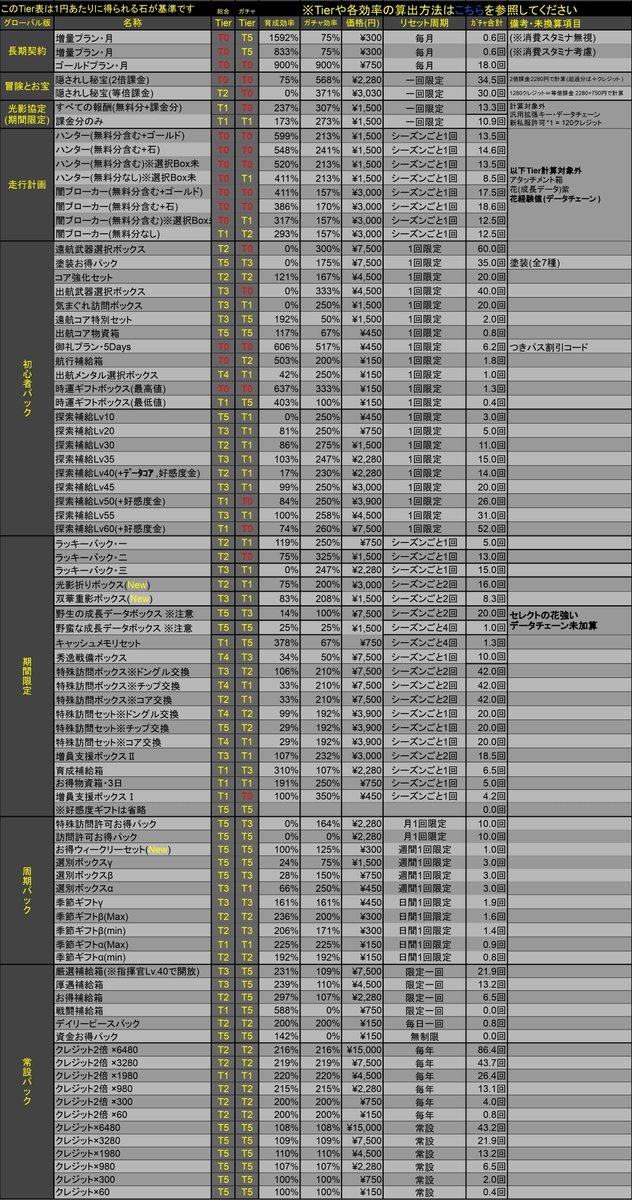Select the 走行計画 category cell
This screenshot has height=1200, width=632.
point(27,184)
